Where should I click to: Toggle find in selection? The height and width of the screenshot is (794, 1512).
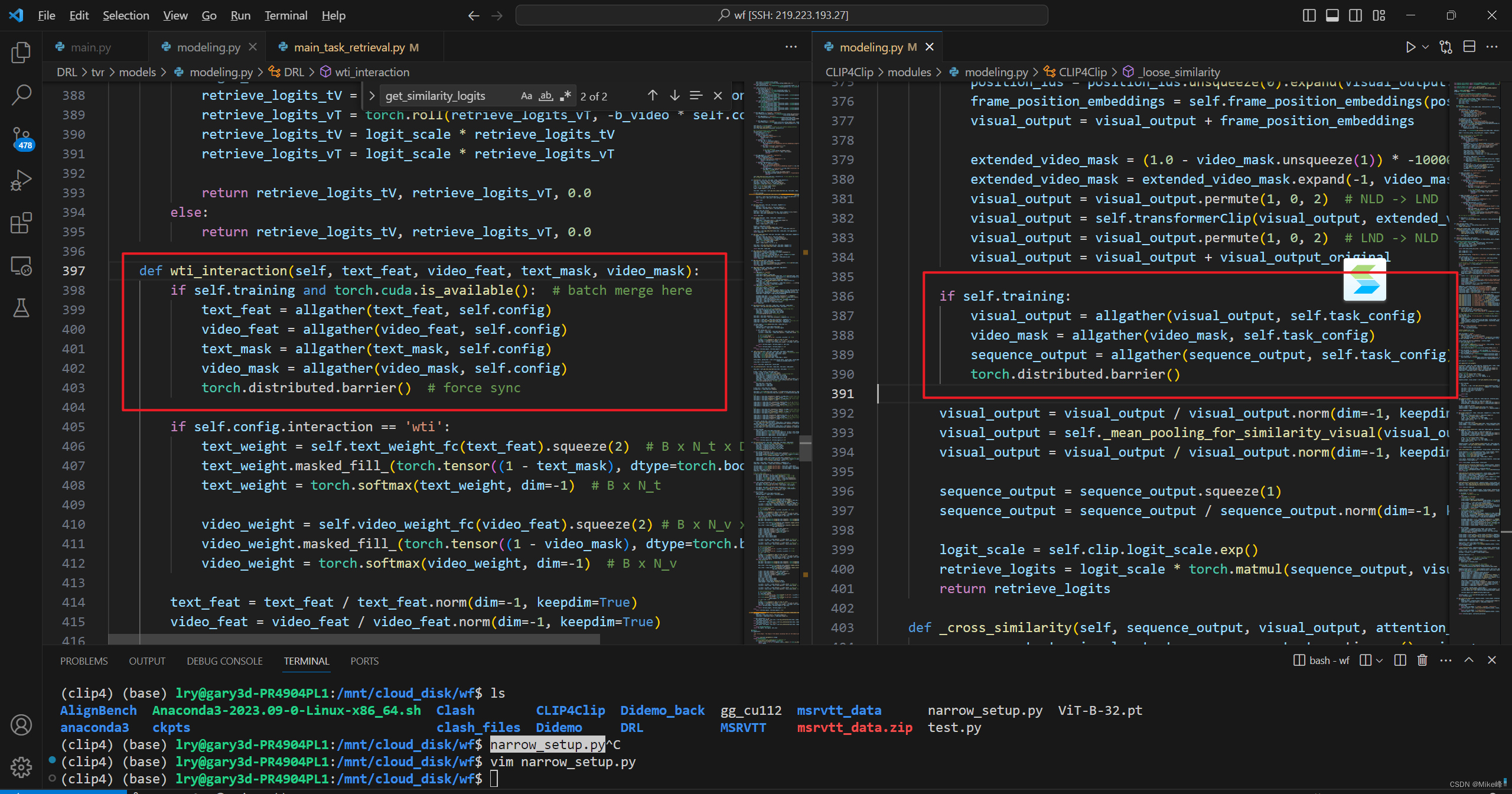coord(696,95)
